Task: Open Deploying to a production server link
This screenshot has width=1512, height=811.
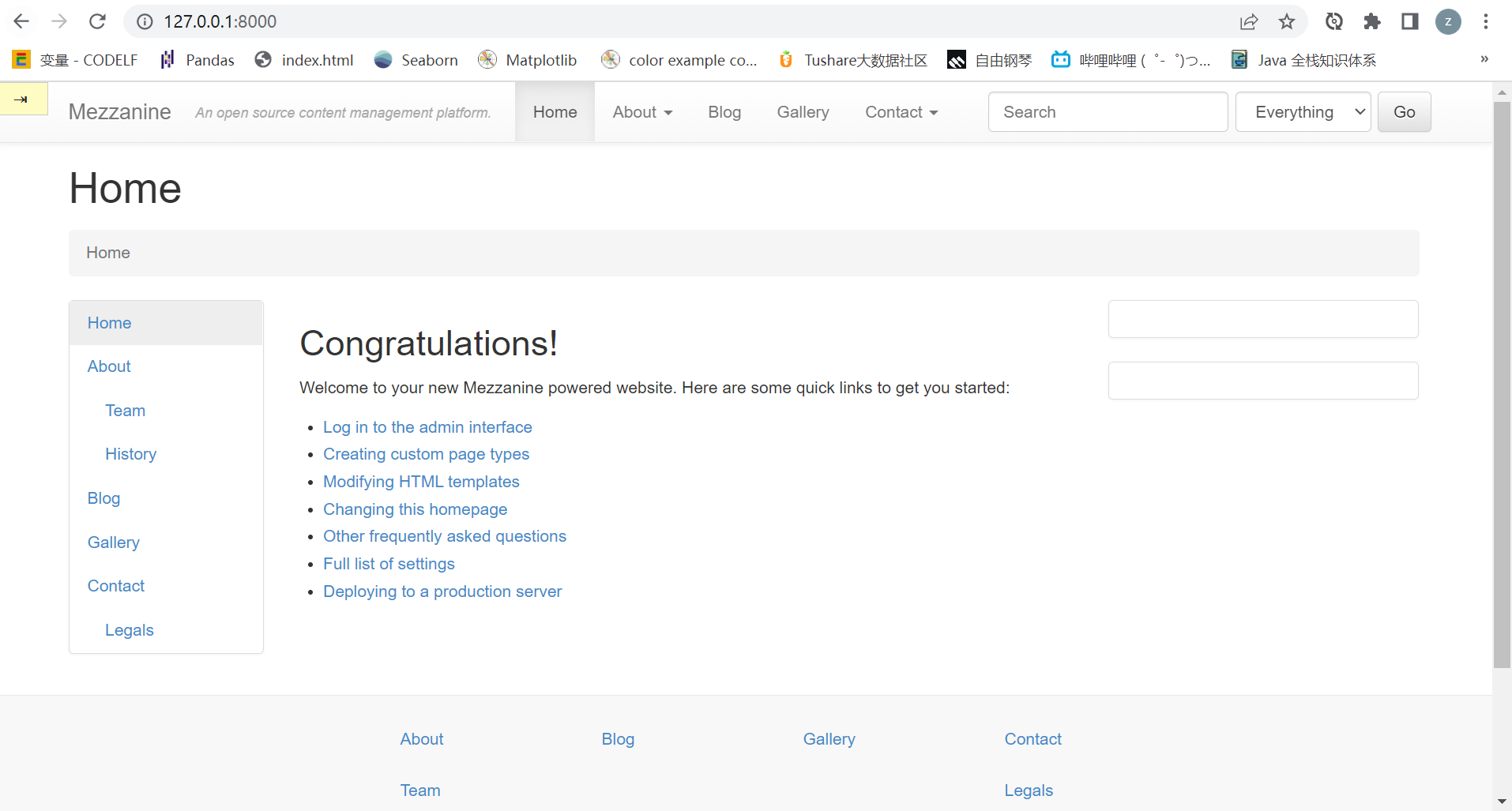Action: pyautogui.click(x=442, y=591)
